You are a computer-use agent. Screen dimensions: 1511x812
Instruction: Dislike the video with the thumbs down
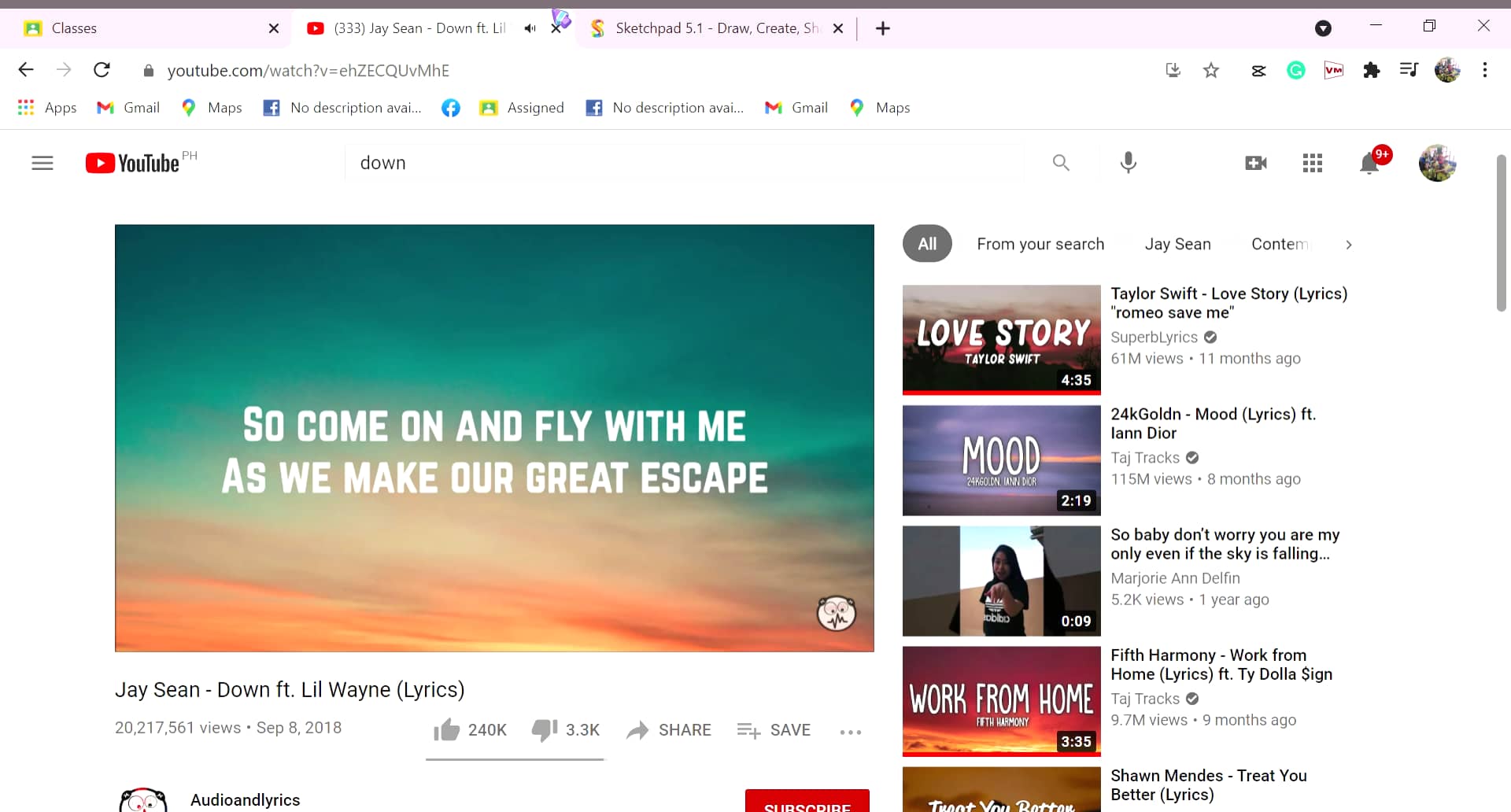tap(544, 730)
